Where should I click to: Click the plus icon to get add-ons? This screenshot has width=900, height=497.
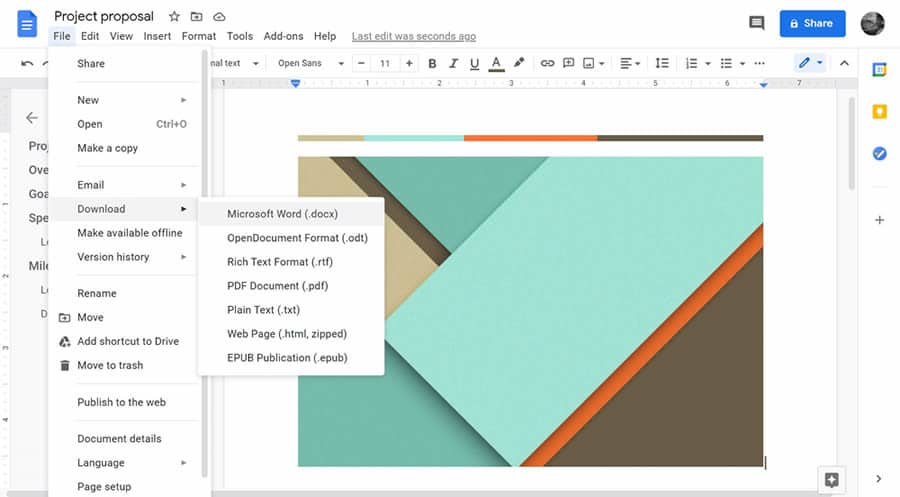[x=879, y=220]
